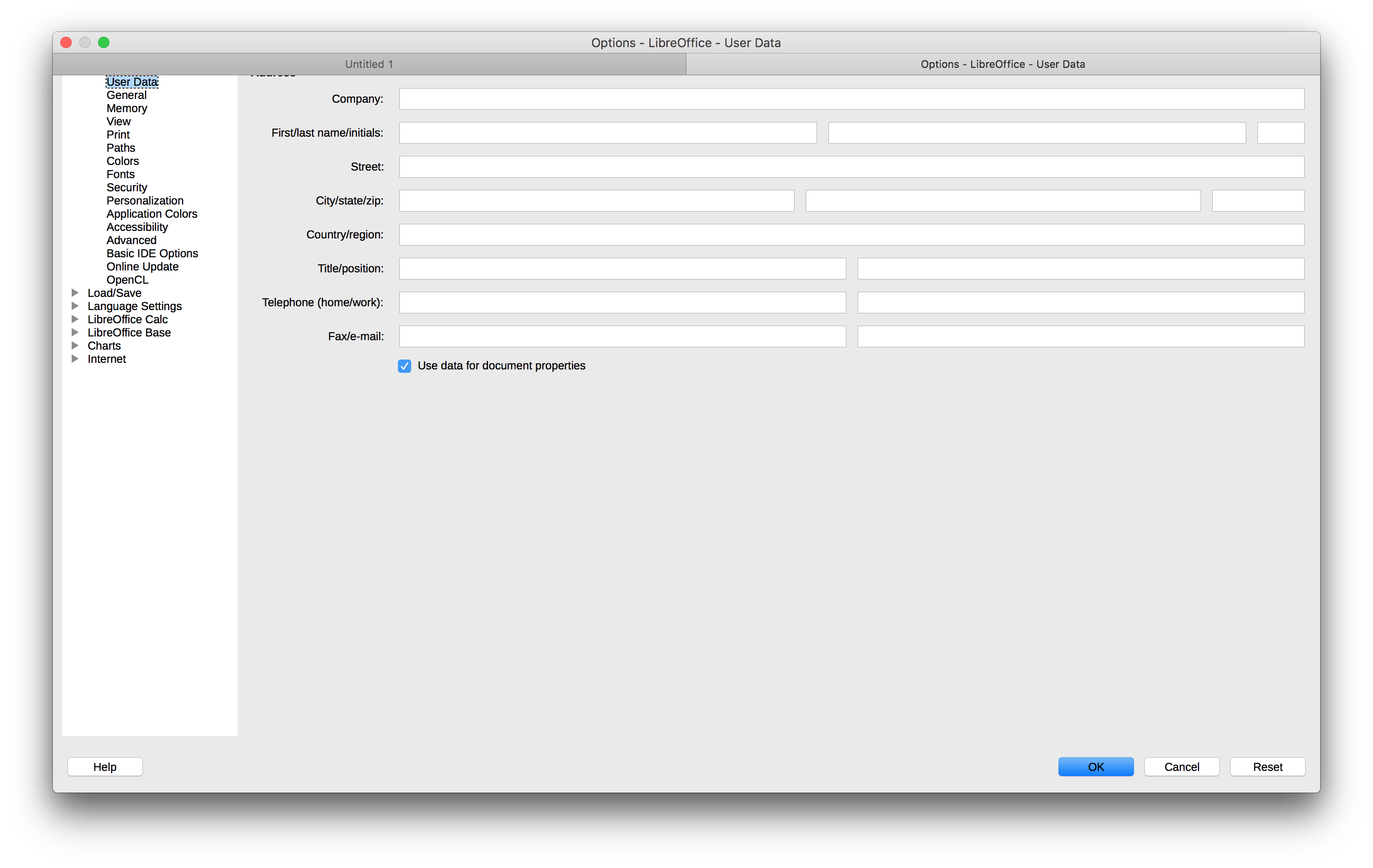Focus the Title input field

(623, 269)
